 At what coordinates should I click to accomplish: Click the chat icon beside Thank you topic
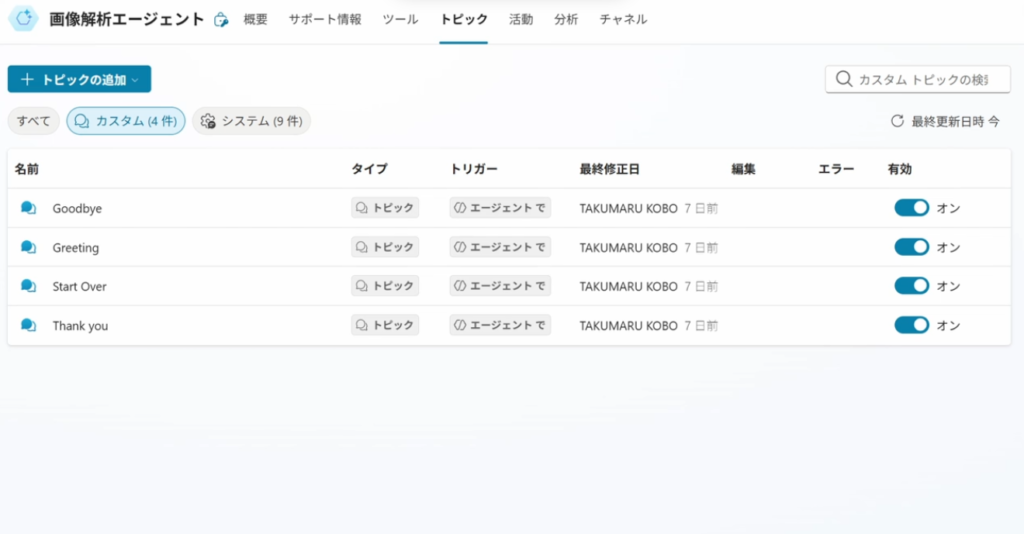pyautogui.click(x=29, y=325)
